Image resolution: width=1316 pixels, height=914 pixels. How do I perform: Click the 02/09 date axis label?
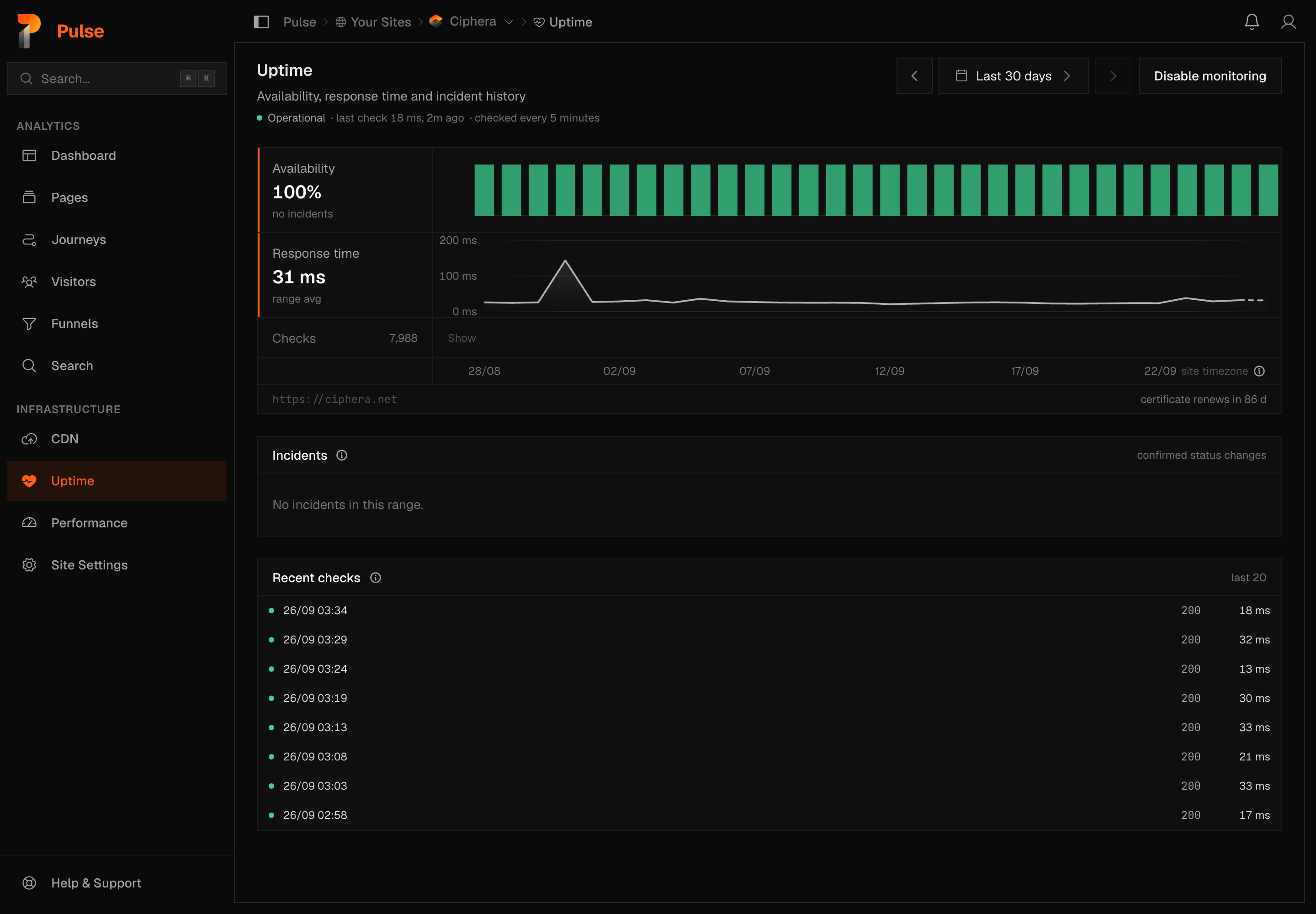pos(619,371)
